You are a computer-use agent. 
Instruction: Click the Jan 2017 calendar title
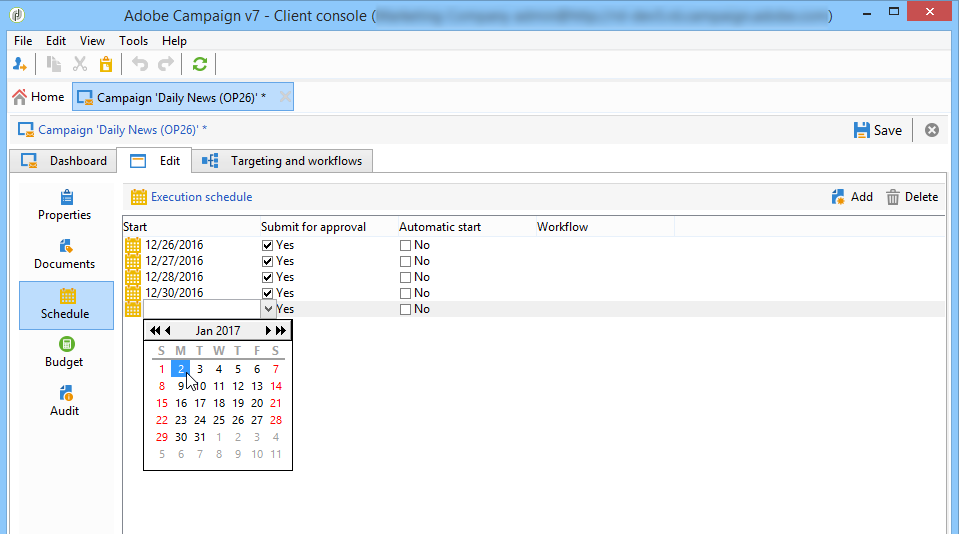(218, 330)
